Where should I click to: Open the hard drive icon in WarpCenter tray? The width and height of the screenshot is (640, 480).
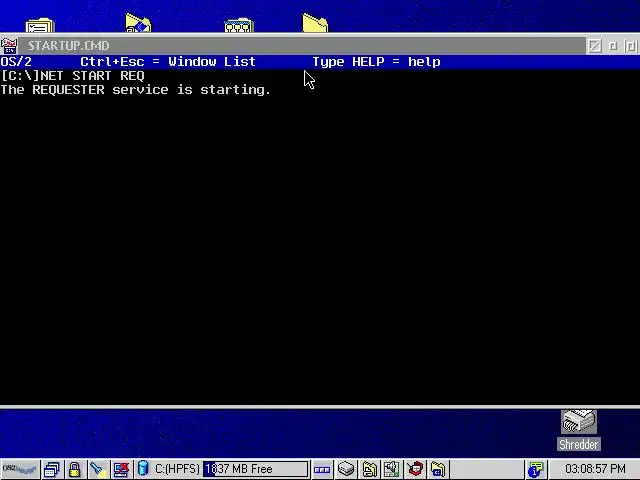[x=346, y=469]
